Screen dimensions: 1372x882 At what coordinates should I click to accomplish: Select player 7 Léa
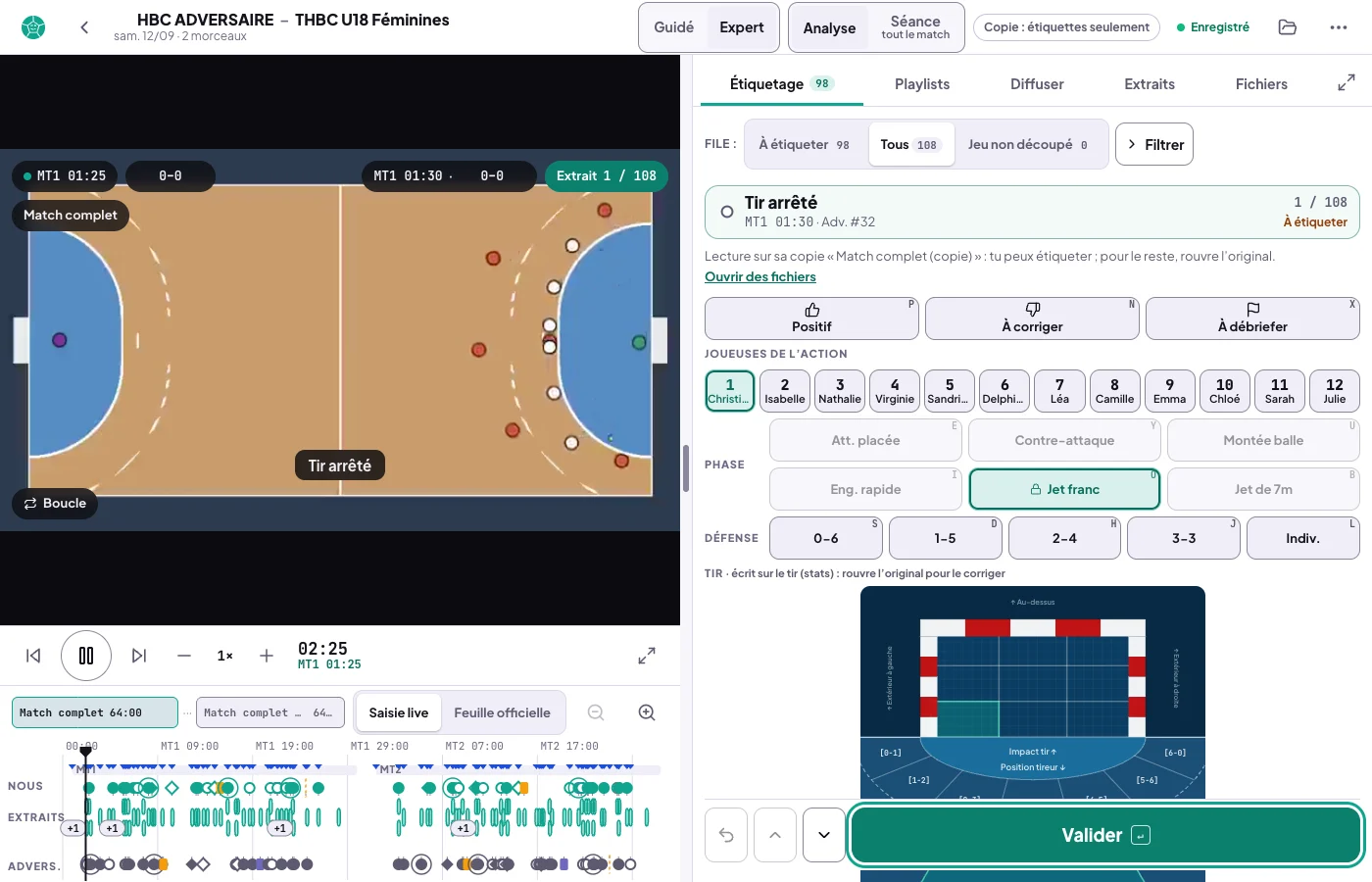coord(1059,391)
